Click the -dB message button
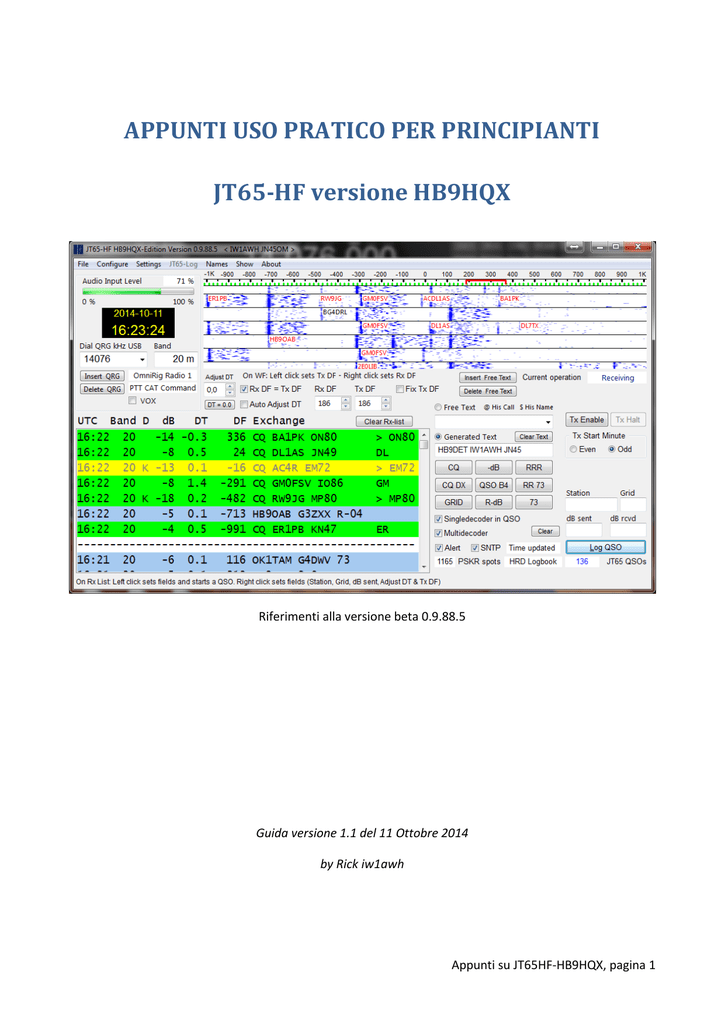The height and width of the screenshot is (1024, 725). point(493,468)
